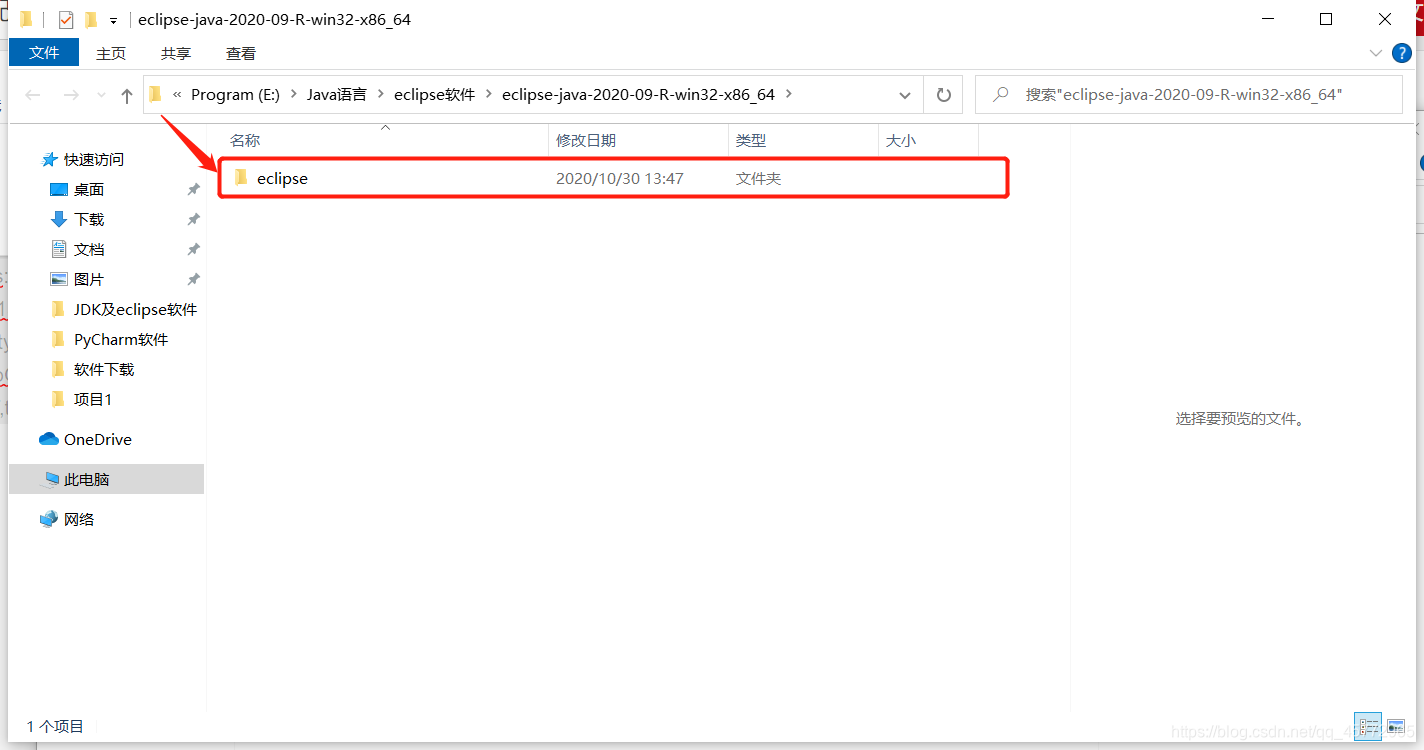Click the search box for eclipse-java folder
The image size is (1424, 750).
coord(1188,95)
